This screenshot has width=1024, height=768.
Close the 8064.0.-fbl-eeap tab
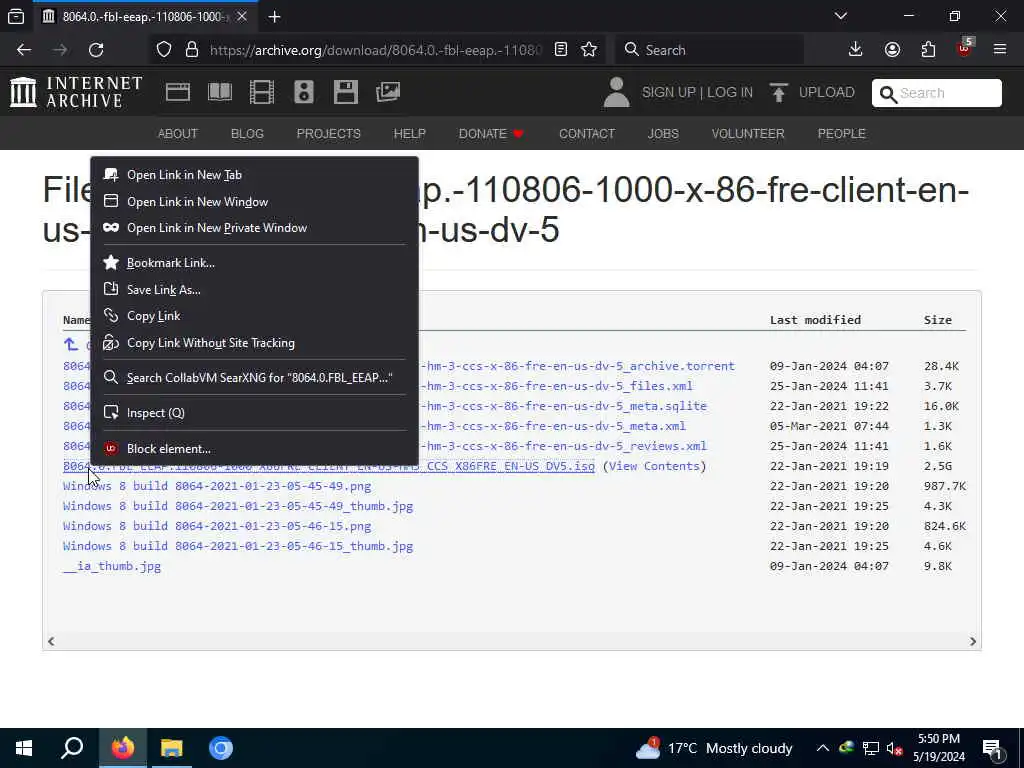pyautogui.click(x=242, y=16)
